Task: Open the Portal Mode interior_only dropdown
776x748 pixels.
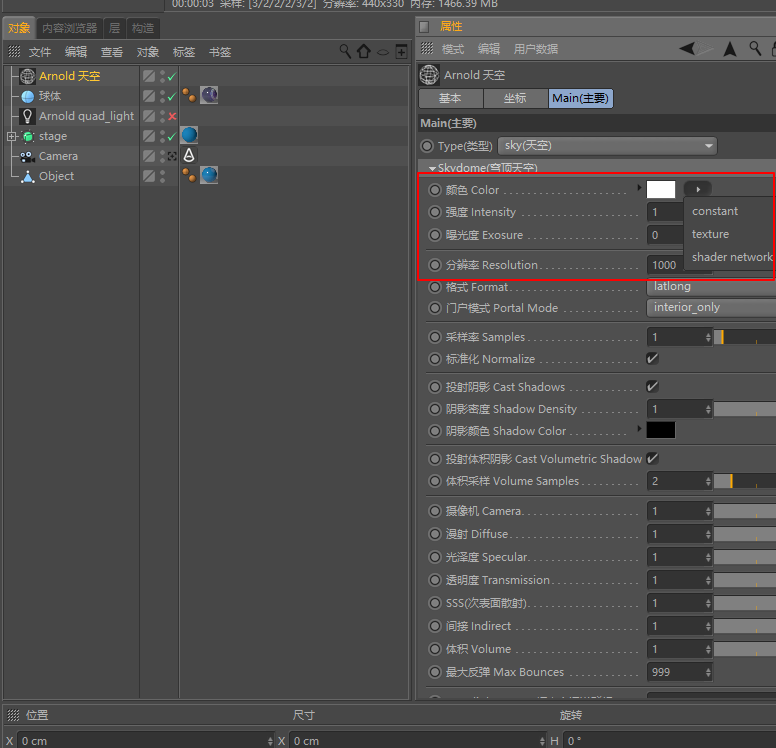Action: 711,307
